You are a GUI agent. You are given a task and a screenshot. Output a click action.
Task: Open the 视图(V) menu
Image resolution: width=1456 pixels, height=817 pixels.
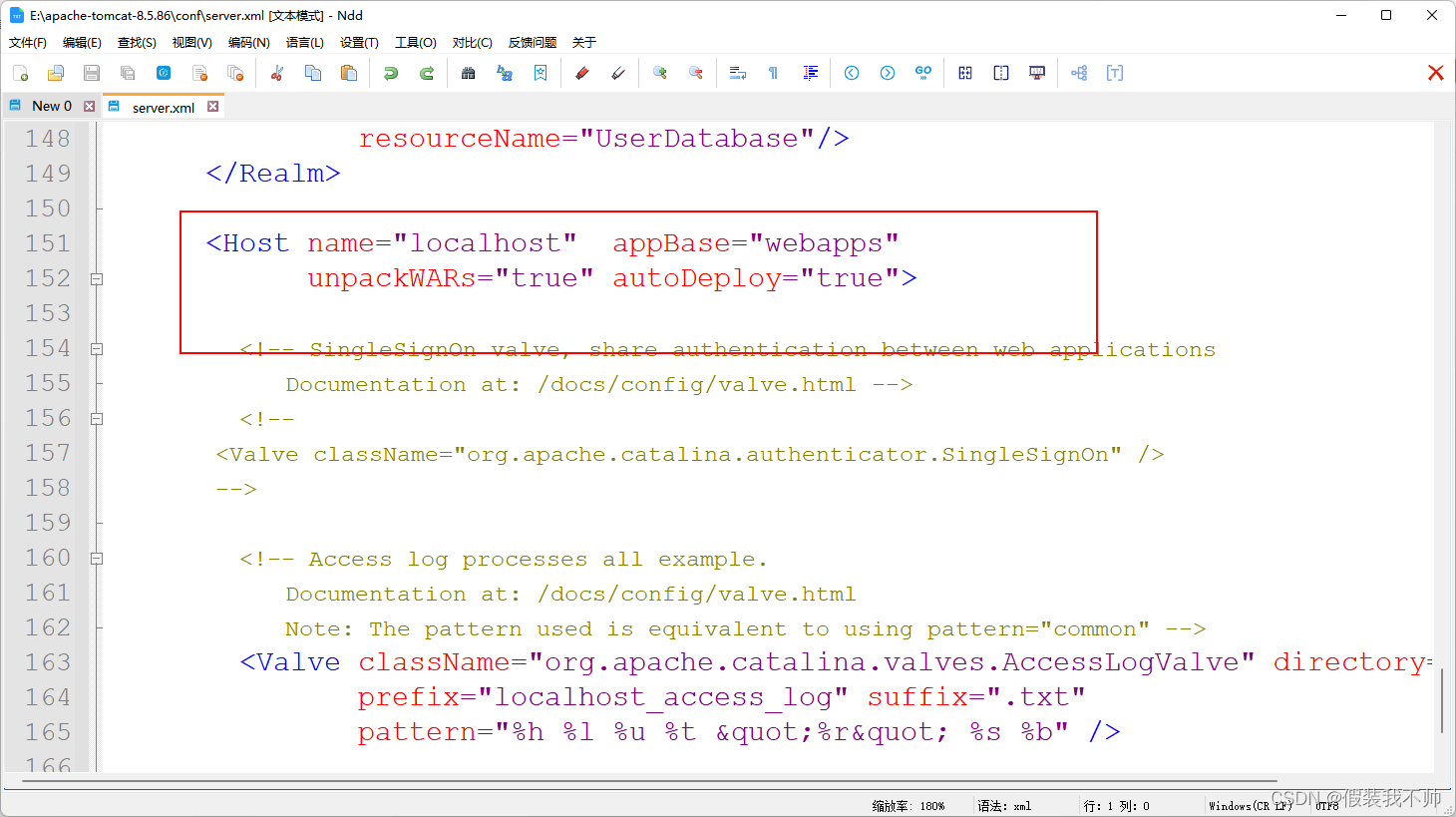click(x=191, y=43)
